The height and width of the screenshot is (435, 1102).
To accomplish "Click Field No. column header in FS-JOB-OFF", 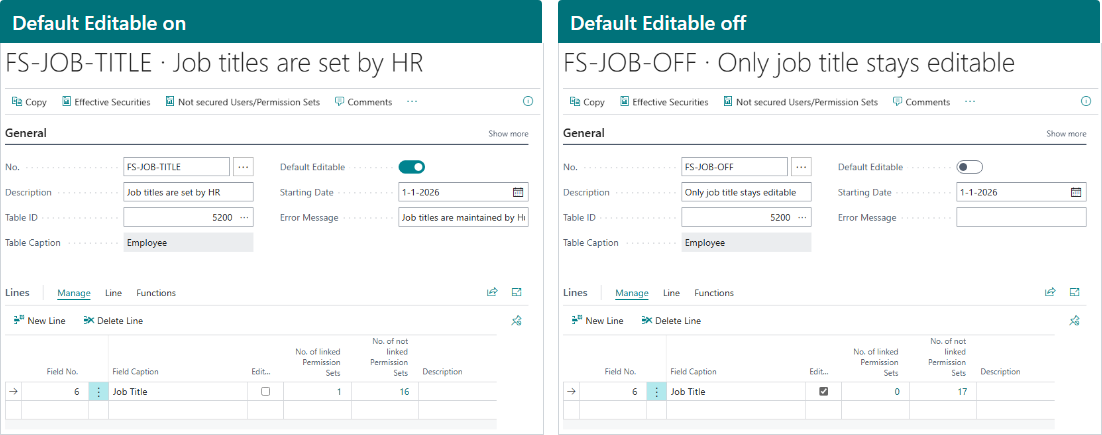I will pos(620,372).
